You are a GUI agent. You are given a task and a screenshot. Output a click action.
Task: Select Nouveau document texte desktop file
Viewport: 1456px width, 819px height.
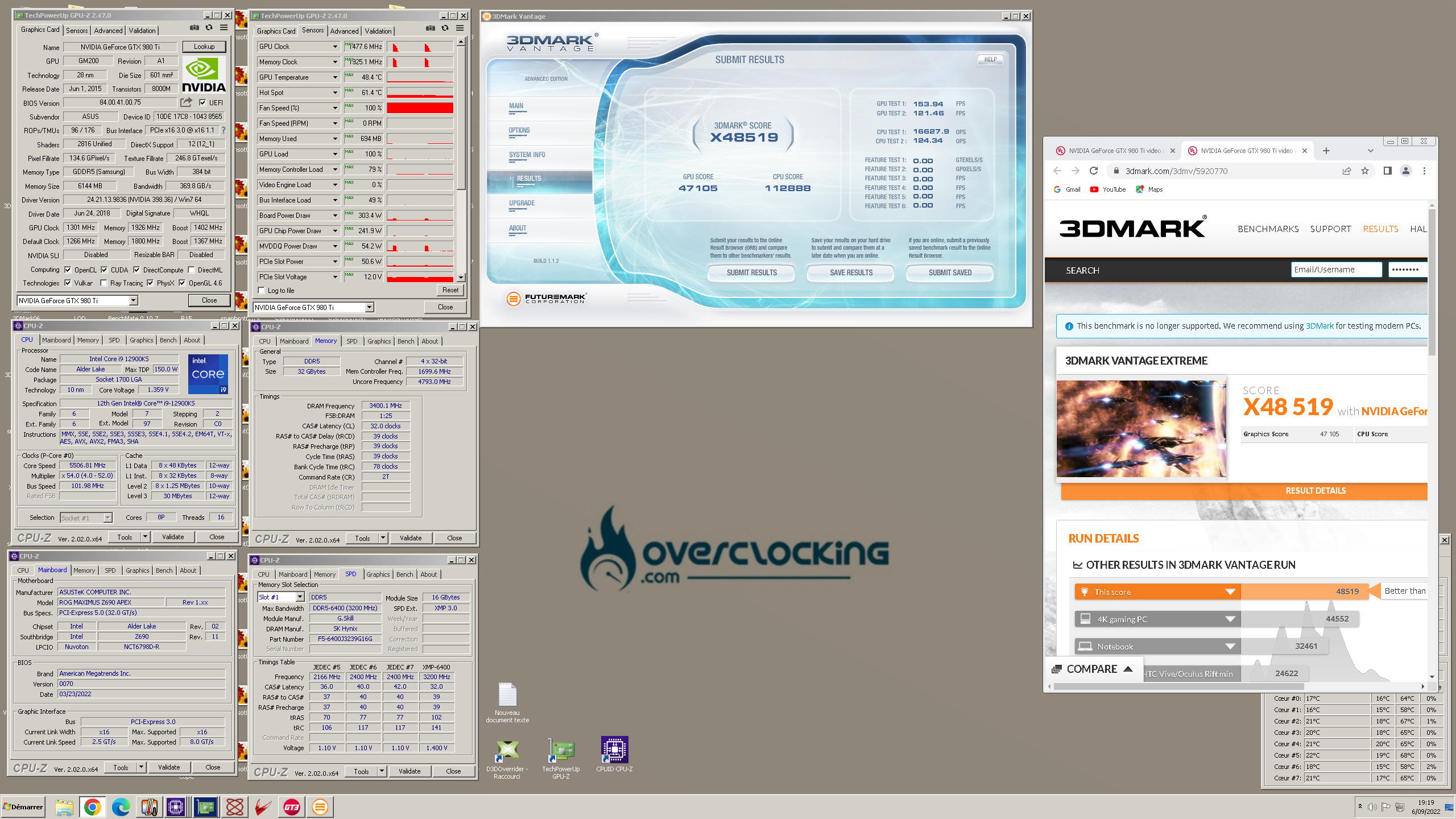click(507, 703)
